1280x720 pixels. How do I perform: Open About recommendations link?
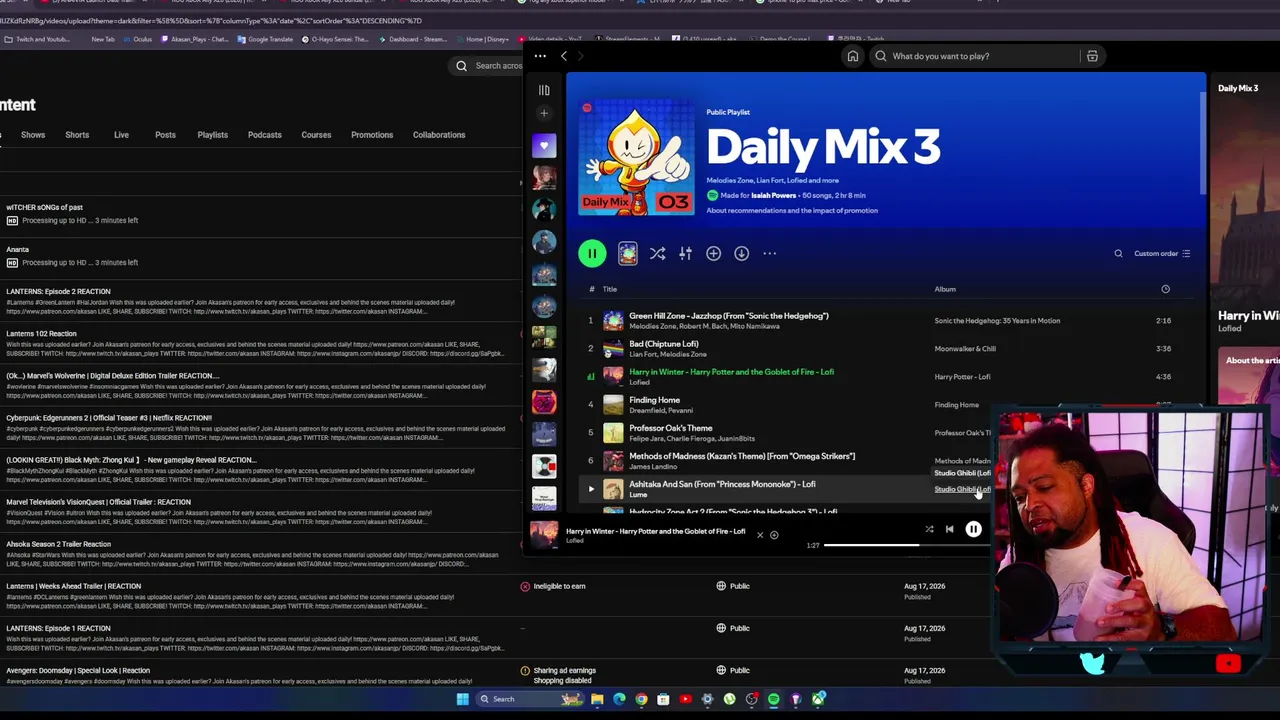click(792, 210)
